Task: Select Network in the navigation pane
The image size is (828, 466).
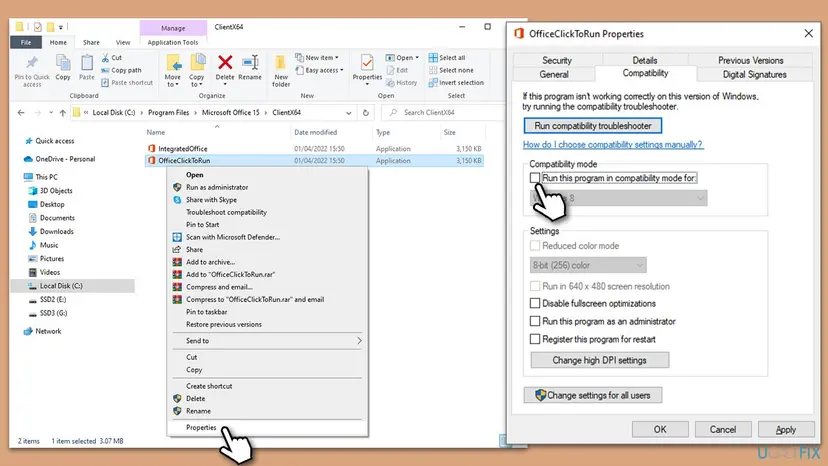Action: pyautogui.click(x=48, y=331)
